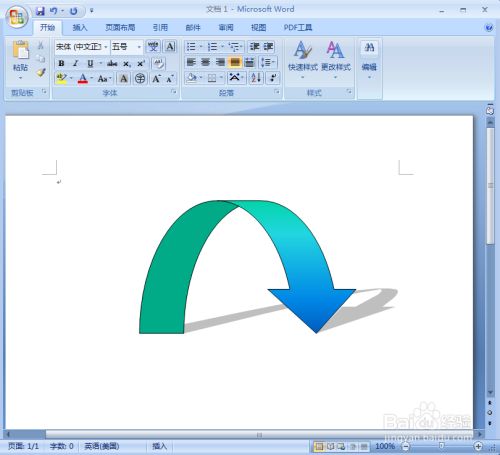
Task: Undo the last action
Action: 53,11
